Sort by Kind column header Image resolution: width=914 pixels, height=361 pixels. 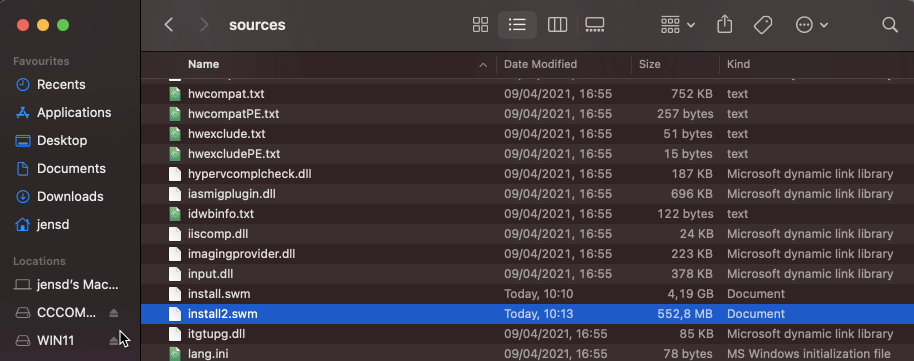pos(738,64)
